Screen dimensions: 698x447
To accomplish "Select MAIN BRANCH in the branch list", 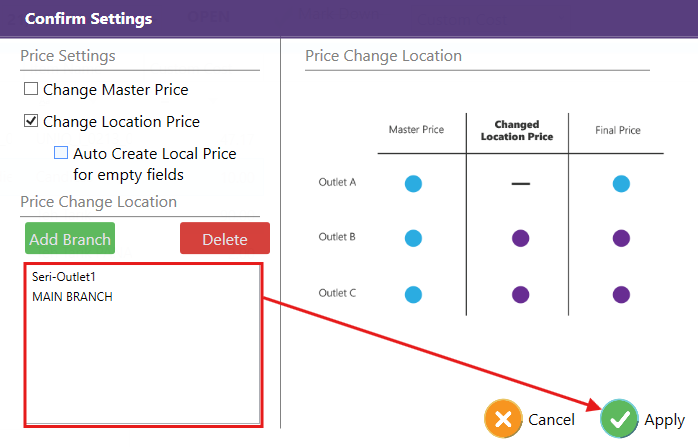I will click(x=72, y=296).
